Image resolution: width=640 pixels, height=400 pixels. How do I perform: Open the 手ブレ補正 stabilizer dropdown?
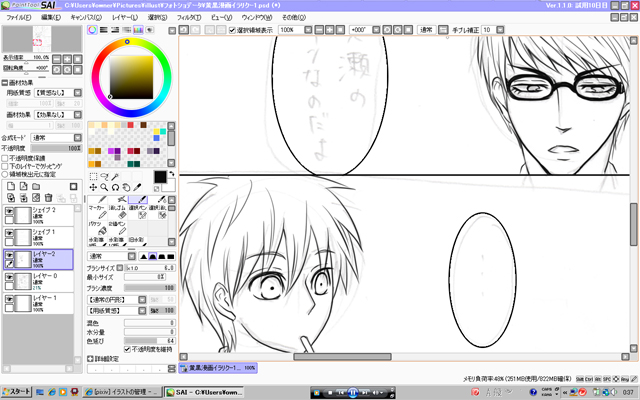point(500,30)
